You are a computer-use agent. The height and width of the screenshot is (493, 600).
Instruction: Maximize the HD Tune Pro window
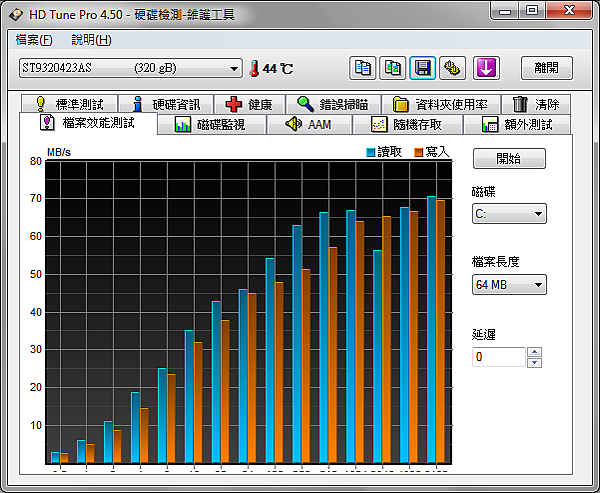coord(532,10)
